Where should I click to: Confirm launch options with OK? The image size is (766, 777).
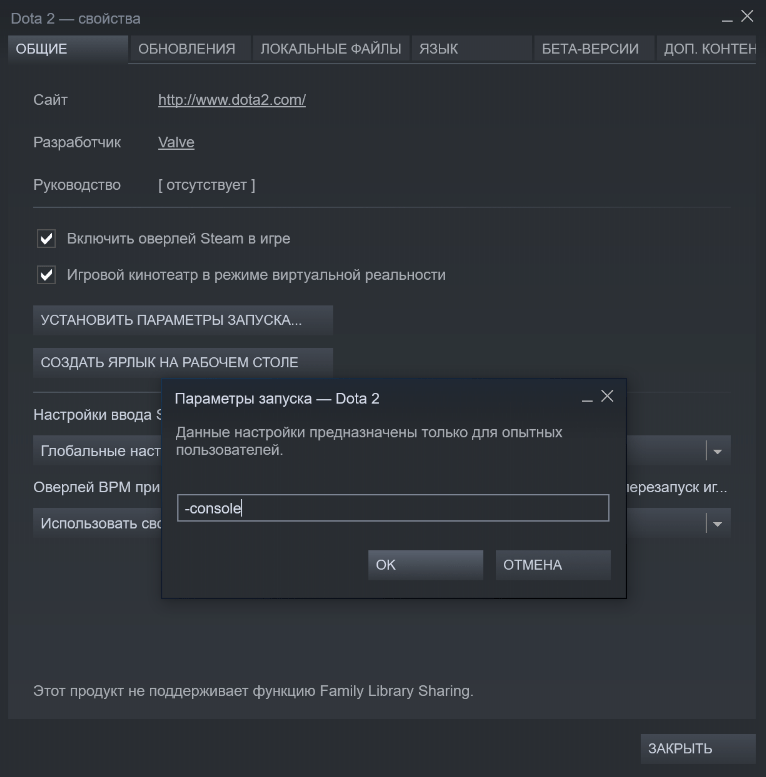(x=425, y=565)
